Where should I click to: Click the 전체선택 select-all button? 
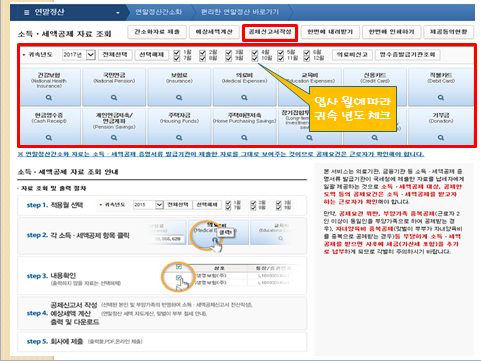pyautogui.click(x=115, y=55)
